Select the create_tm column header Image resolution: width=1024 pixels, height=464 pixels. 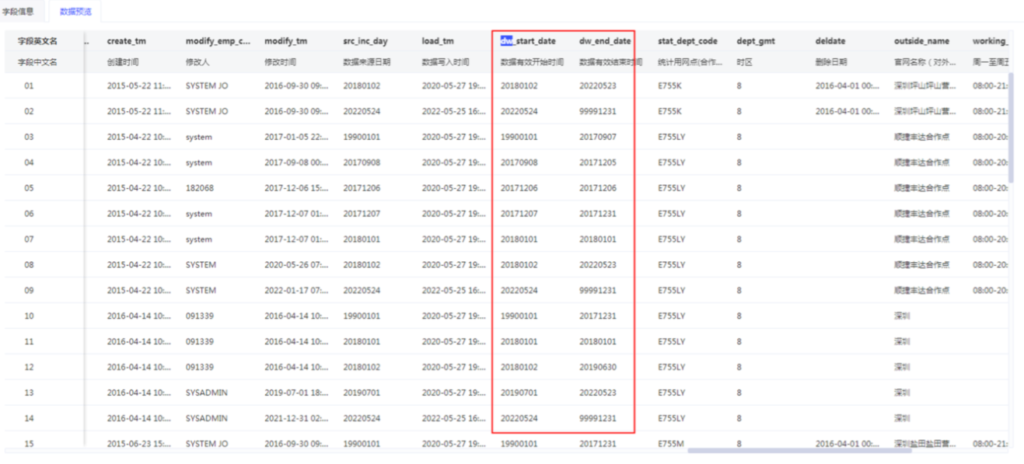pos(129,41)
